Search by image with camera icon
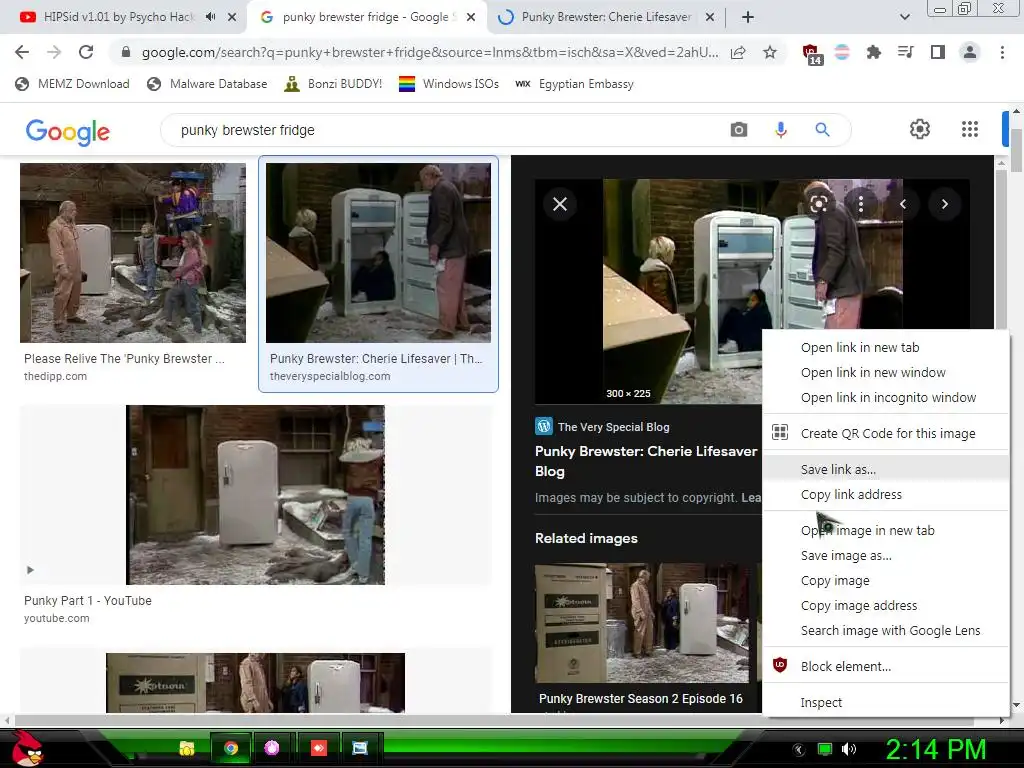This screenshot has width=1024, height=768. 739,130
